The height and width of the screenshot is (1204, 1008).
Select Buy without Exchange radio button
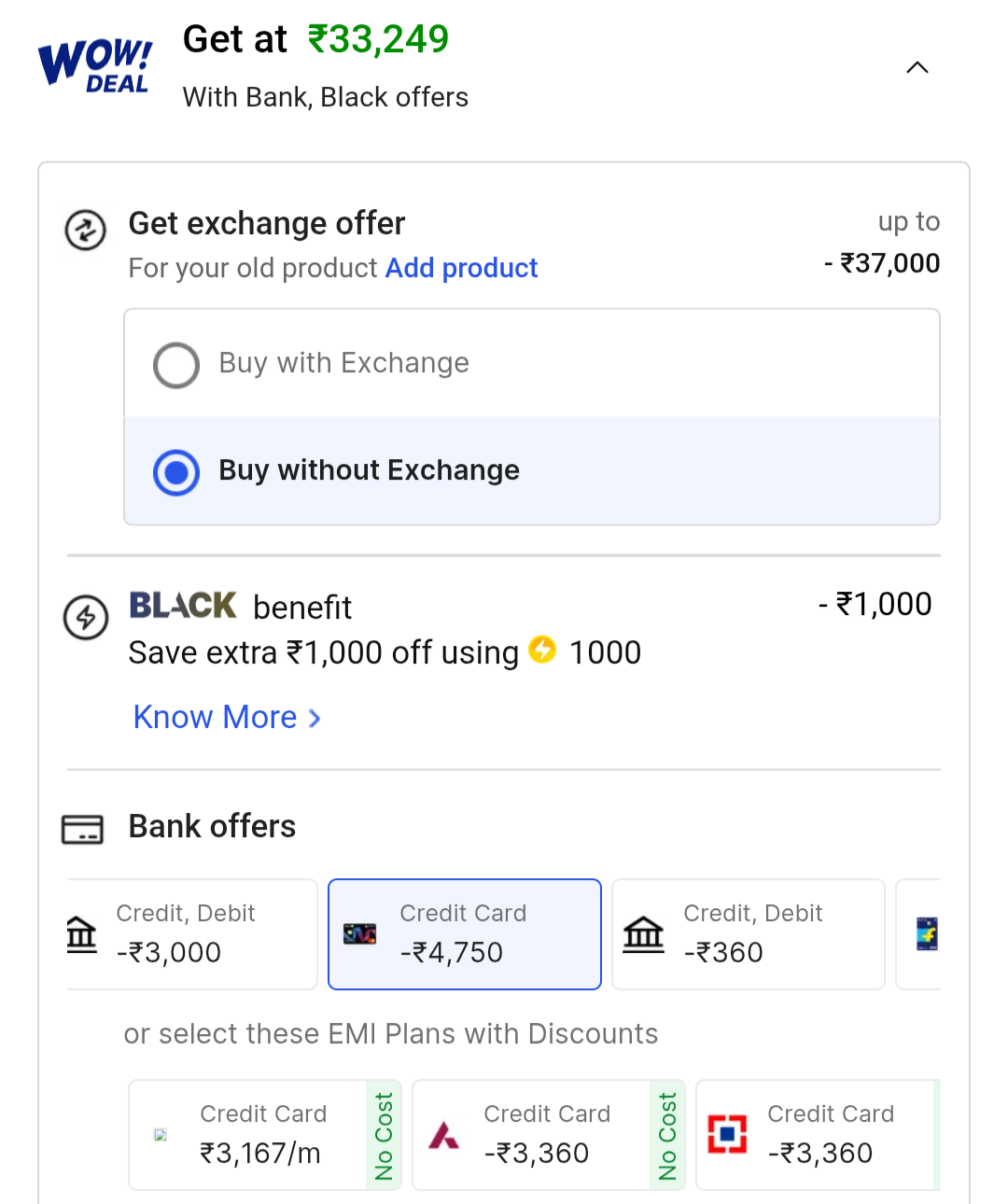click(x=176, y=472)
